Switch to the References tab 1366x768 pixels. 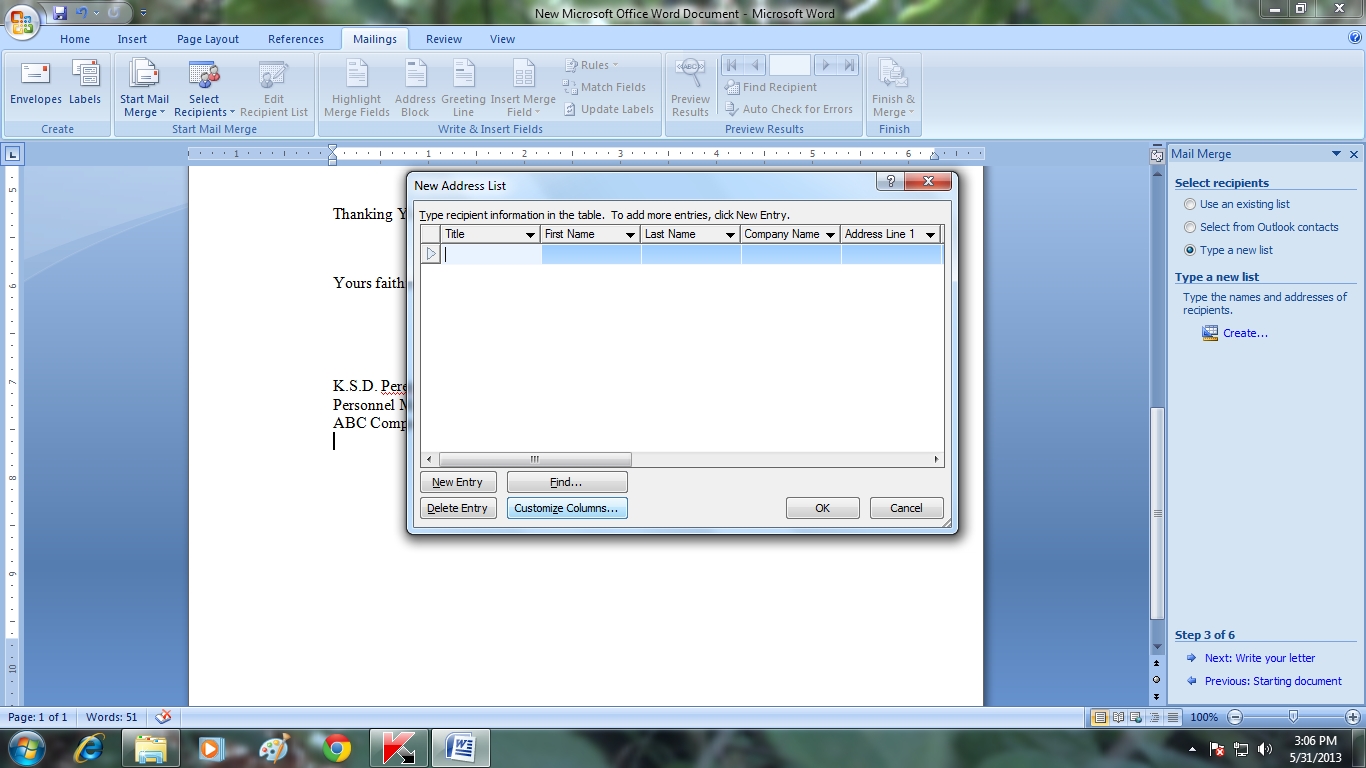(x=296, y=39)
